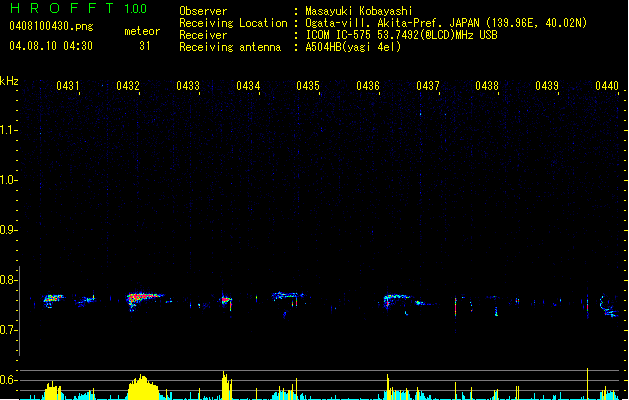Click the kHz axis unit label
Image resolution: width=629 pixels, height=400 pixels.
[x=9, y=81]
